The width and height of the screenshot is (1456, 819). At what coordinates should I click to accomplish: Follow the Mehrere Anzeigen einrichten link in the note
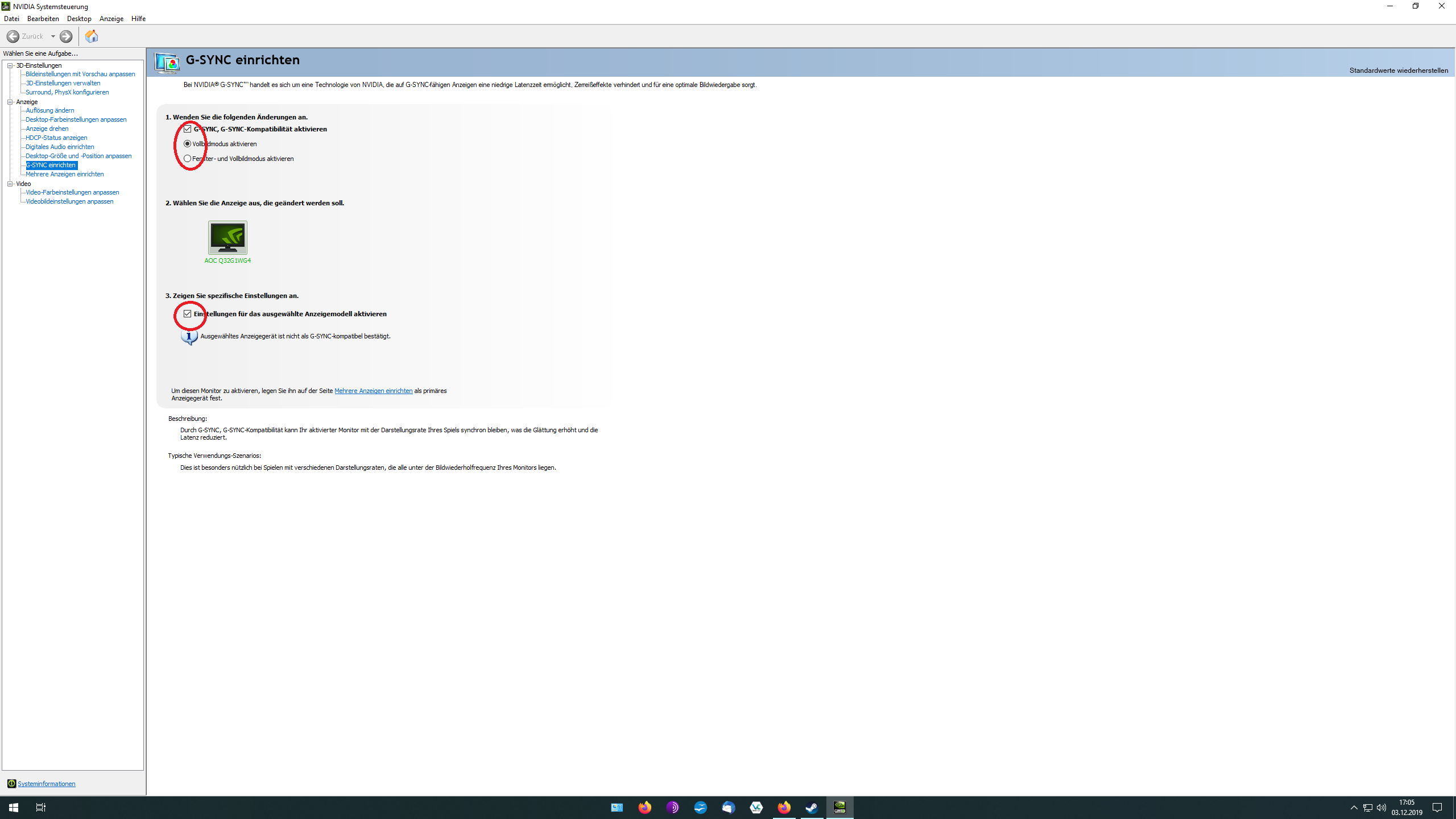click(374, 391)
